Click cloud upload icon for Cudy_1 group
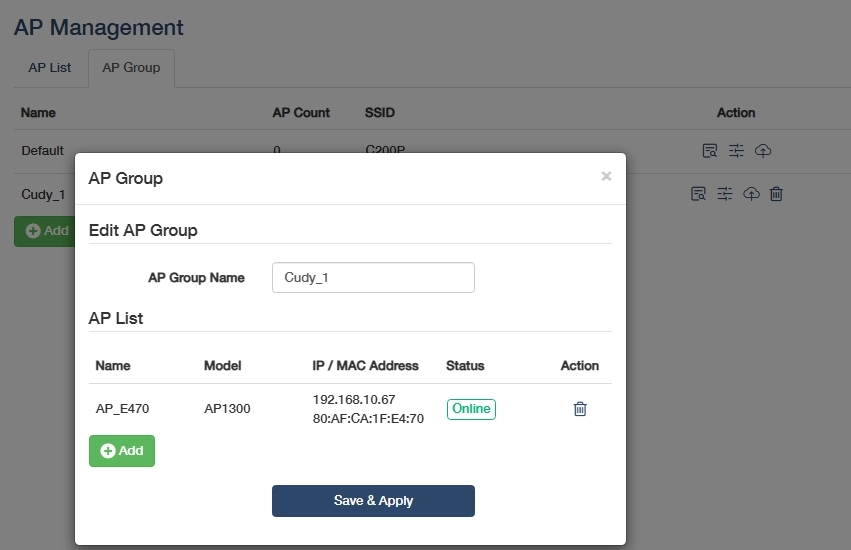The image size is (851, 550). 751,194
